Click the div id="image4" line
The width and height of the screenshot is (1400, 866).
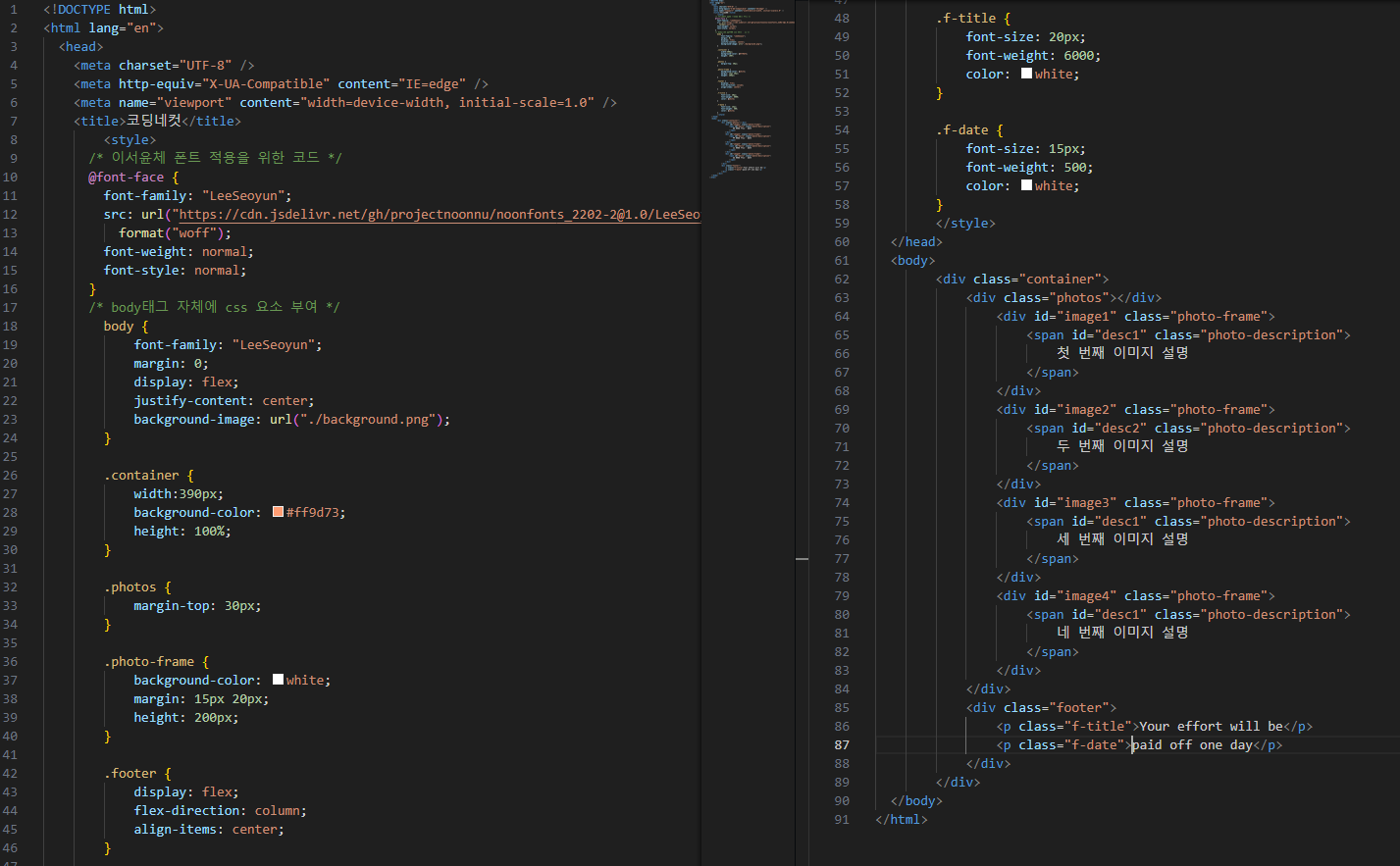(1136, 595)
